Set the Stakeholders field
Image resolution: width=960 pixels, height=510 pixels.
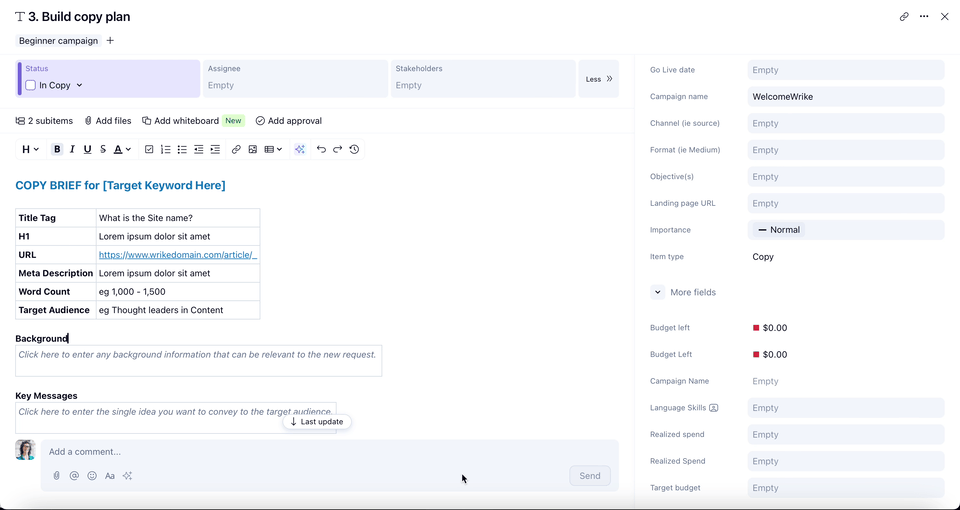click(x=483, y=78)
